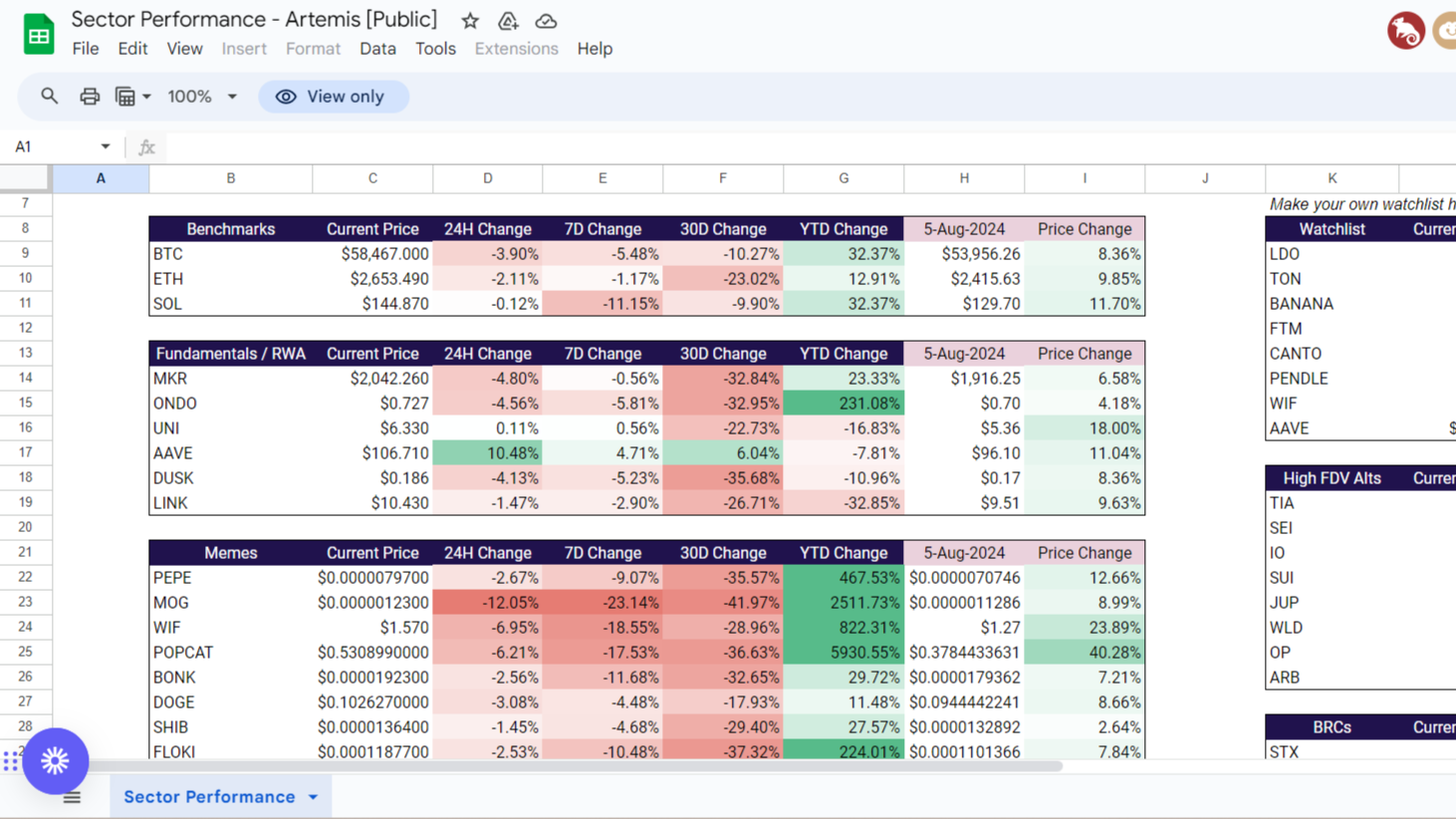Select the BRCs header cell
This screenshot has width=1456, height=819.
pyautogui.click(x=1333, y=727)
